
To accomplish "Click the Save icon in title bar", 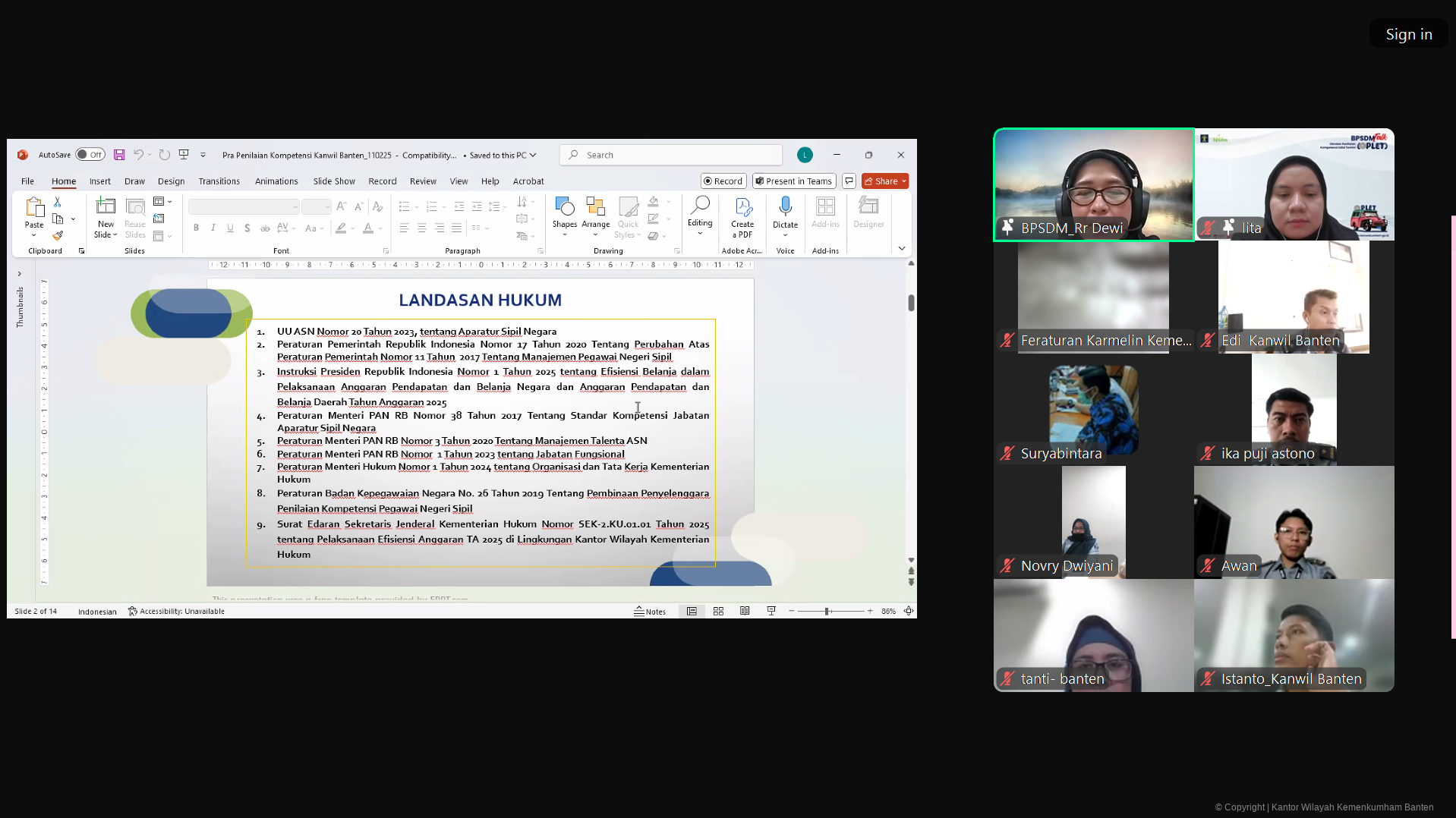I will [119, 155].
